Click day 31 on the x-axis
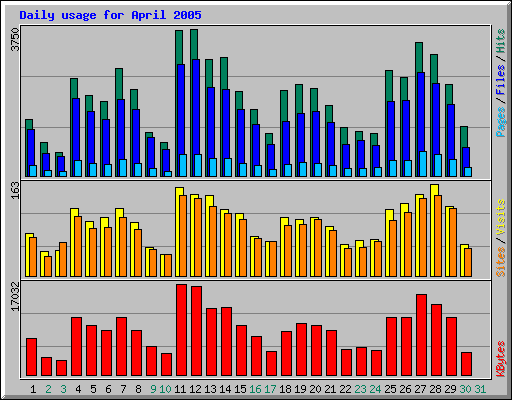 (x=480, y=389)
